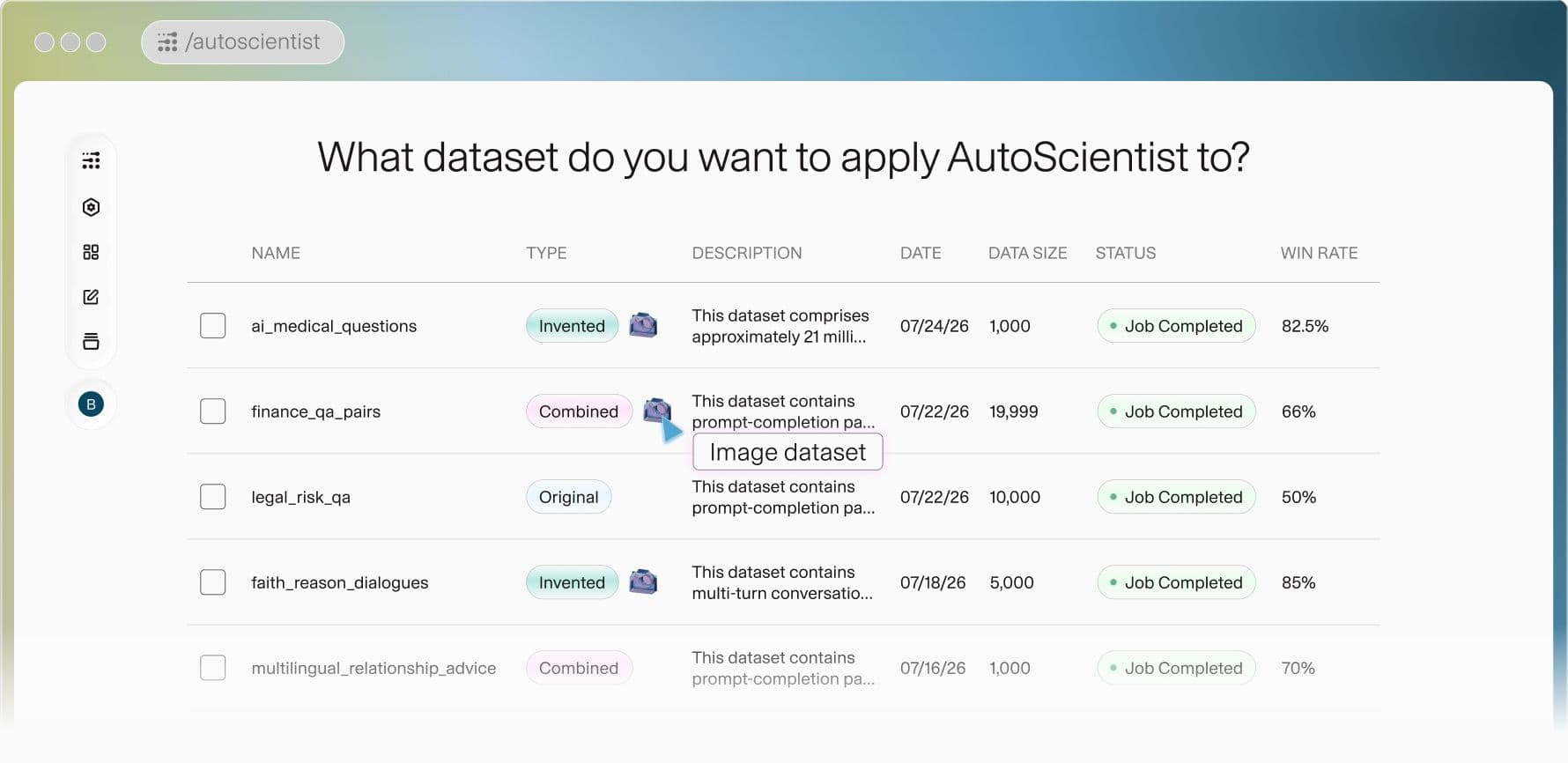Viewport: 1568px width, 763px height.
Task: Click the 19,999 data size value
Action: tap(1013, 411)
